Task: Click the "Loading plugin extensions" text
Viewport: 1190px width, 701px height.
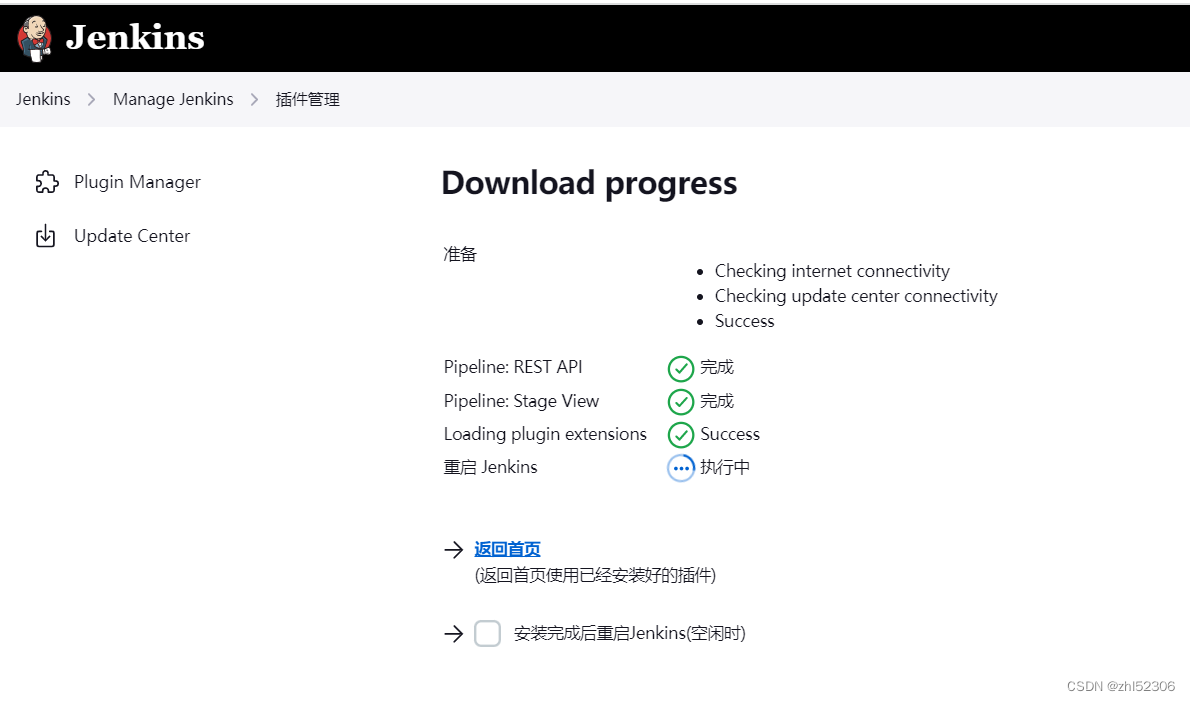Action: [x=545, y=434]
